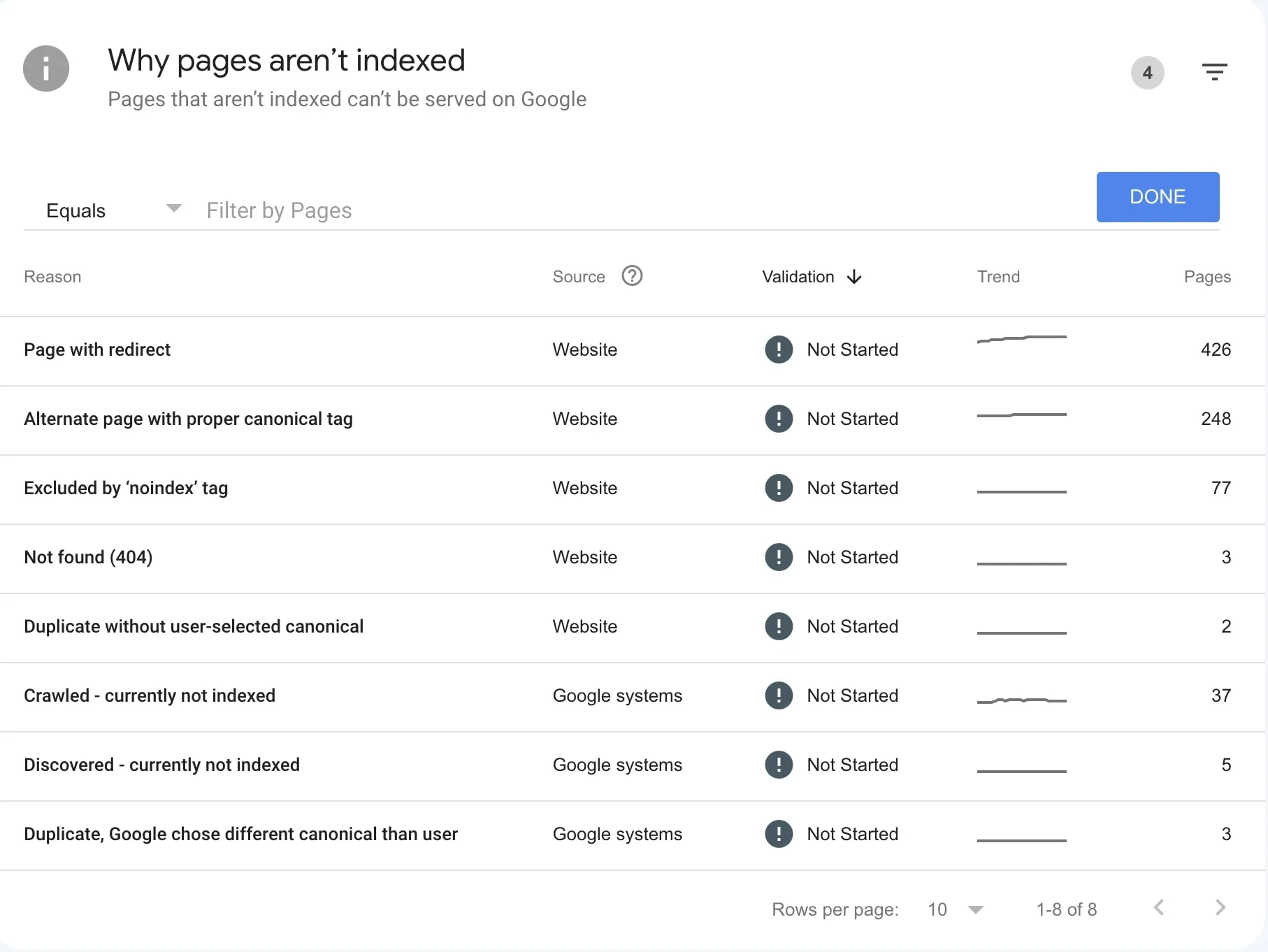Click the Validation sort arrow
Viewport: 1268px width, 952px height.
tap(853, 277)
